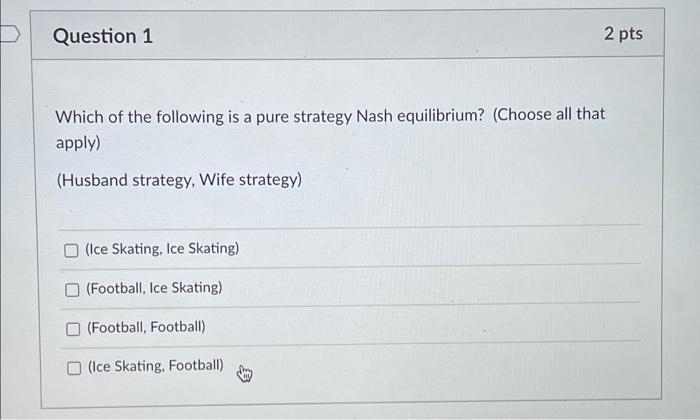This screenshot has width=700, height=420.
Task: Pick the (Football, Football) answer label
Action: pyautogui.click(x=146, y=327)
